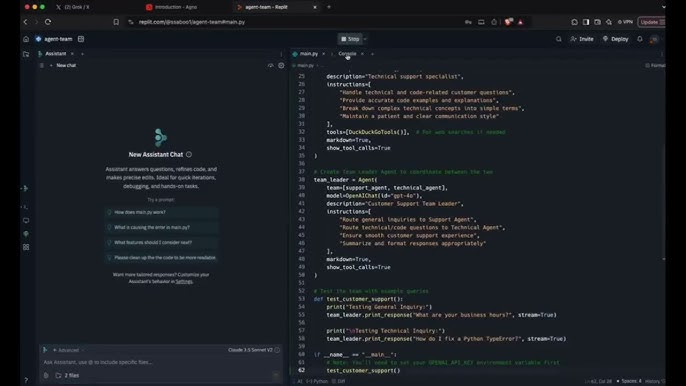686x386 pixels.
Task: Open the search magnifier in Replit header
Action: pyautogui.click(x=559, y=39)
